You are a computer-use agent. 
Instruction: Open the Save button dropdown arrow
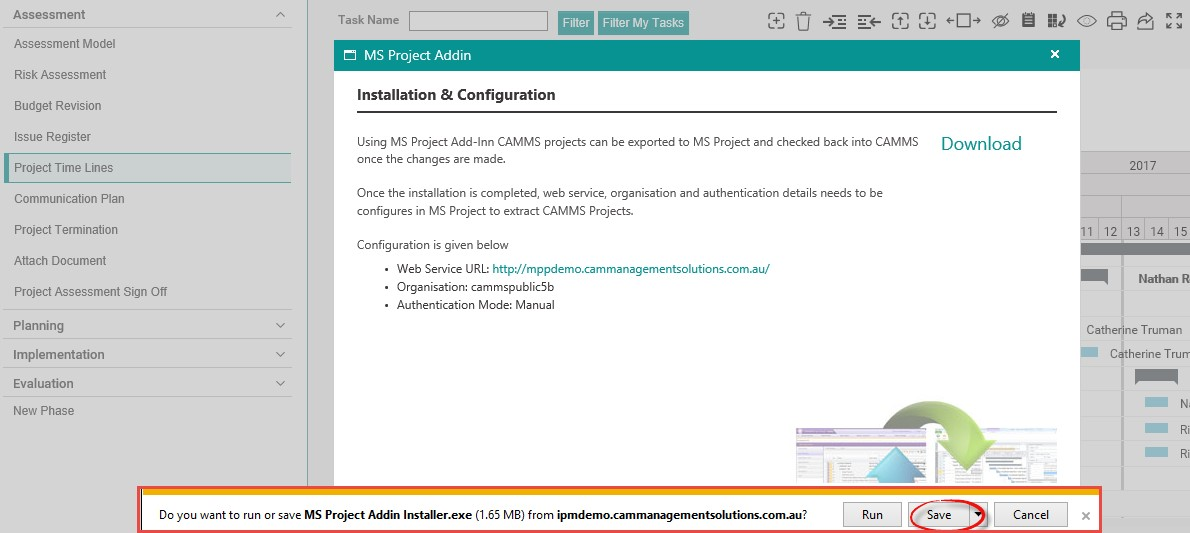978,515
